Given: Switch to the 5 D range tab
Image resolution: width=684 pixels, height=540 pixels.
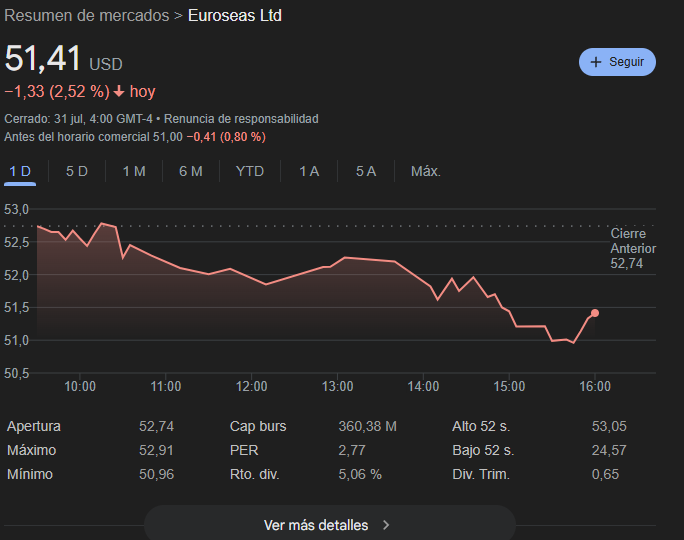Looking at the screenshot, I should tap(77, 171).
